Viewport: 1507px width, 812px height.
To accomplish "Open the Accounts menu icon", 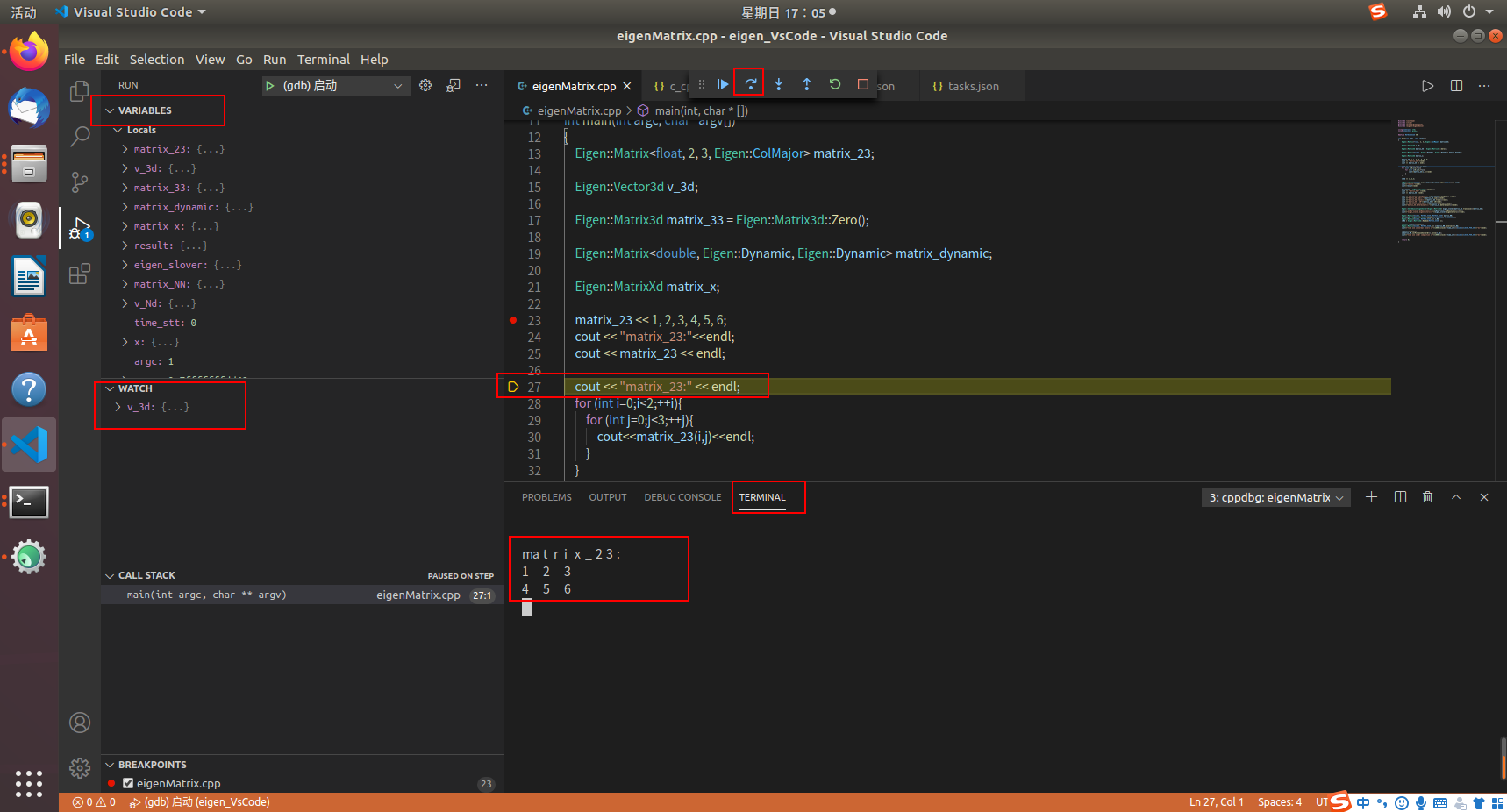I will coord(80,723).
